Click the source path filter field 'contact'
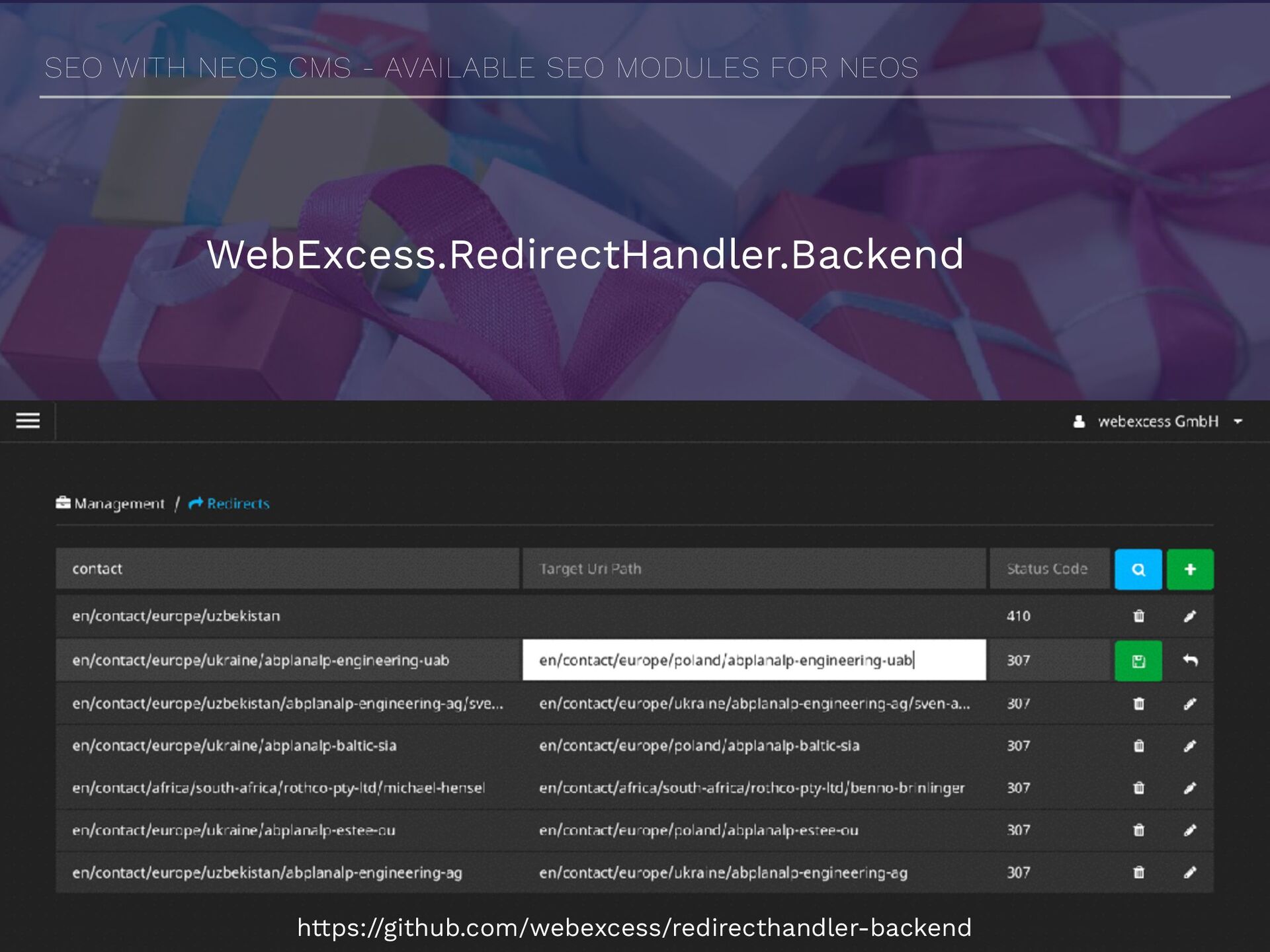 (x=287, y=569)
